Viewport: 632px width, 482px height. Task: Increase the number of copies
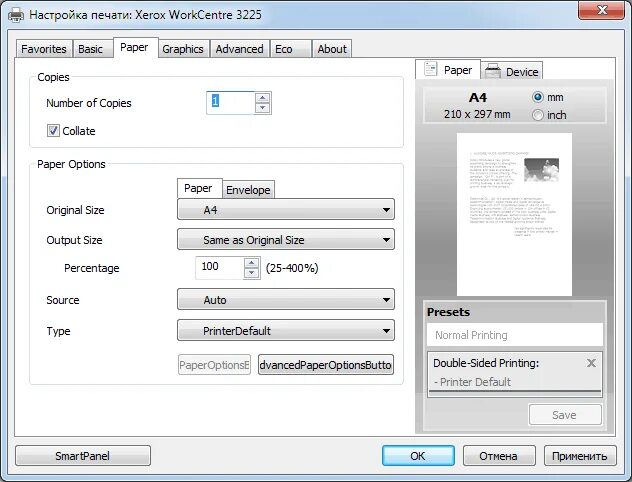pos(263,98)
